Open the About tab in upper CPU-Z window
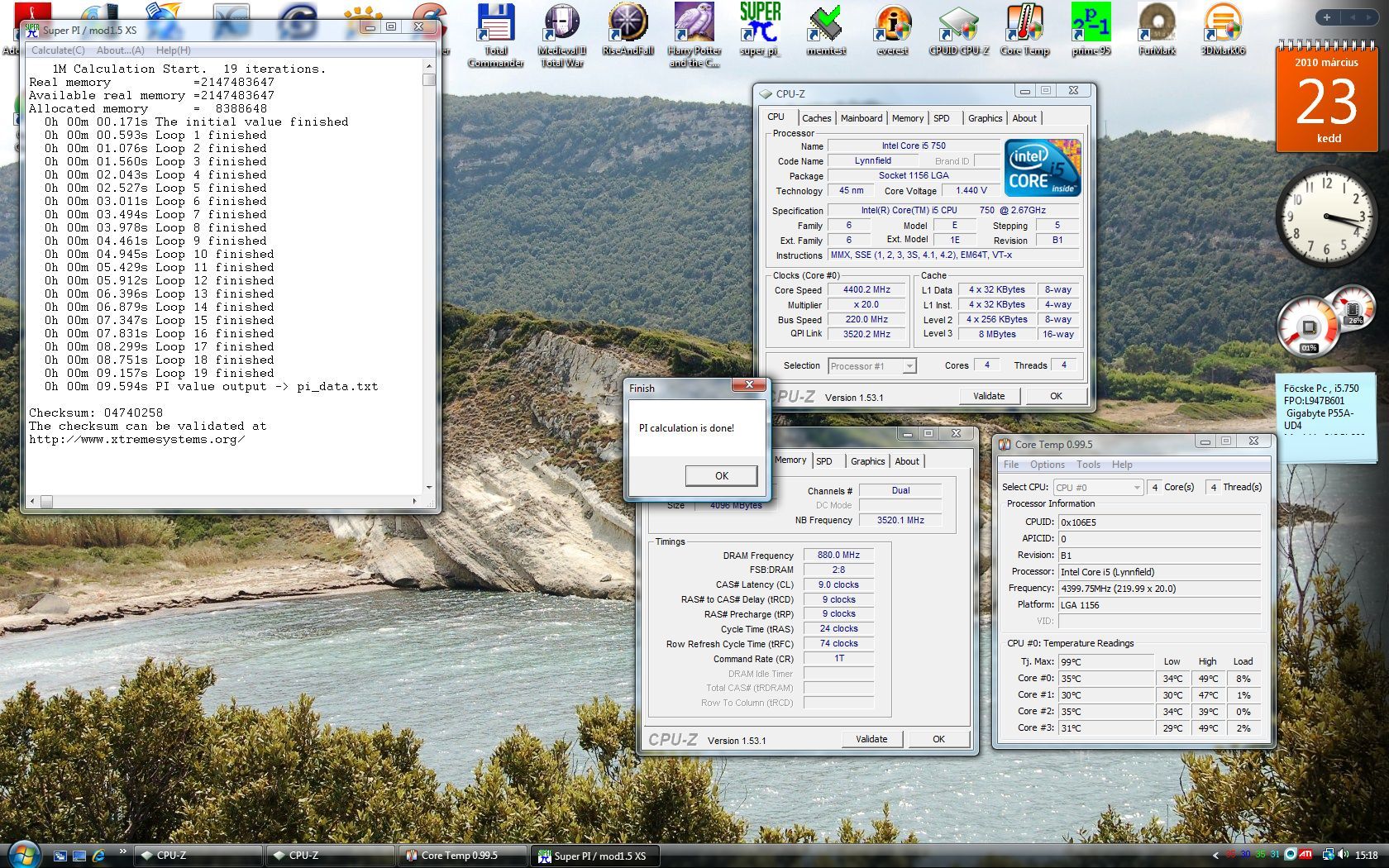 coord(1024,118)
